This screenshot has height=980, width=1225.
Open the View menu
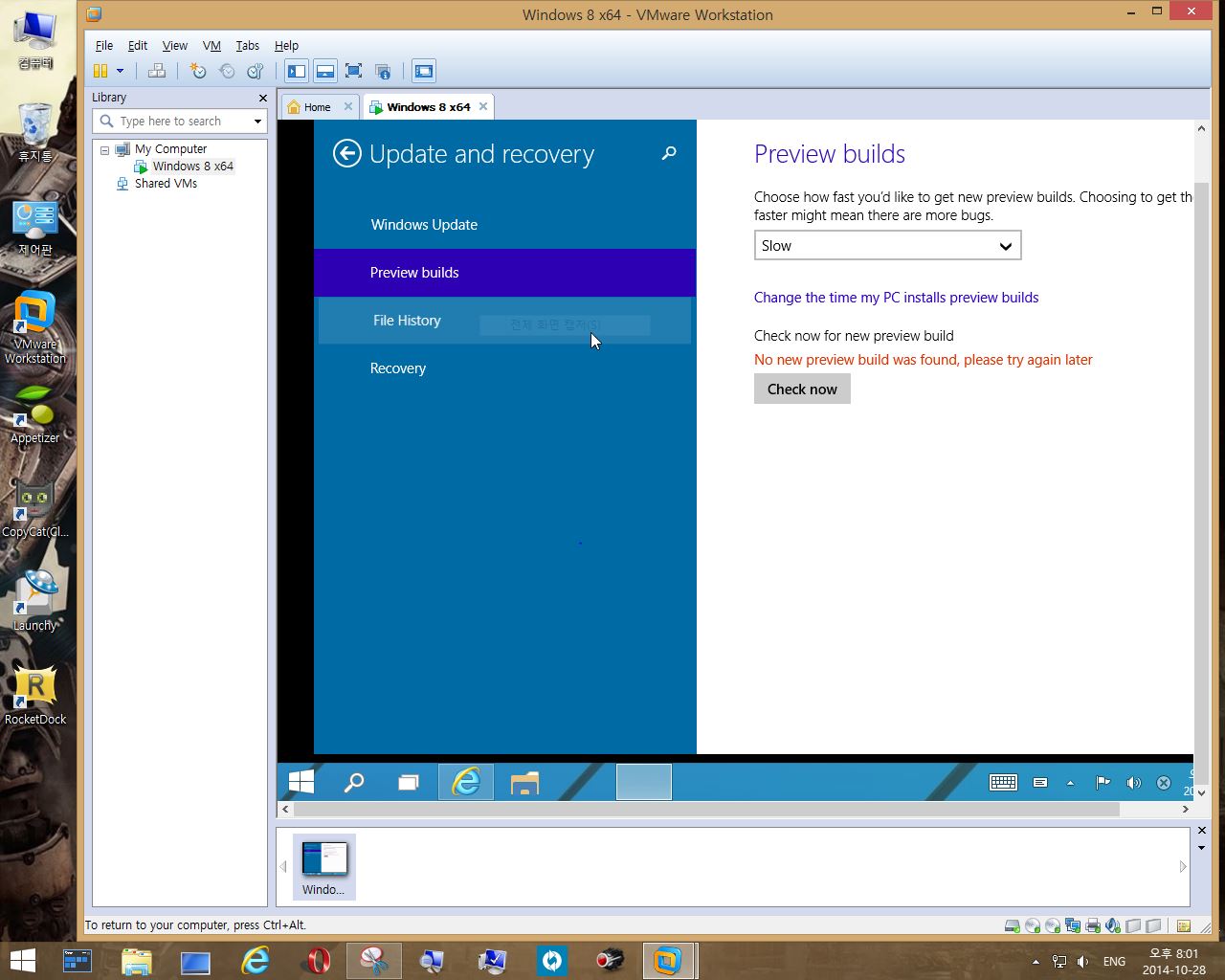[x=175, y=45]
